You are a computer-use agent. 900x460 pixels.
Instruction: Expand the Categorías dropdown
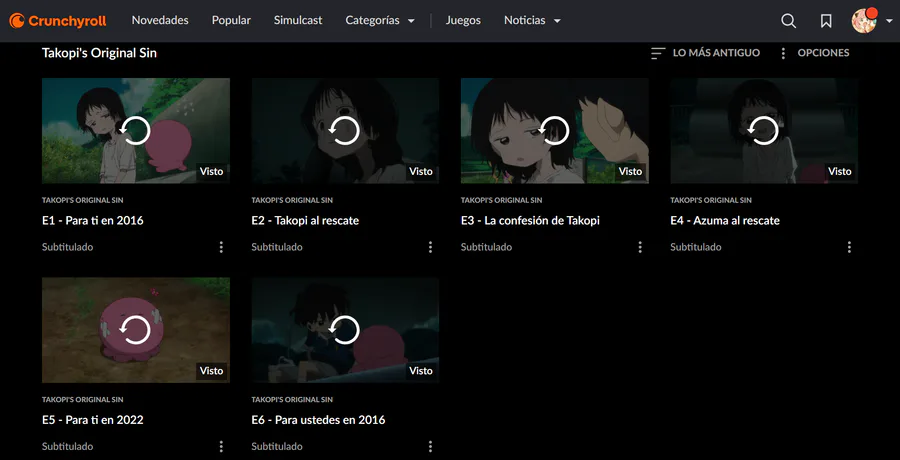[379, 20]
